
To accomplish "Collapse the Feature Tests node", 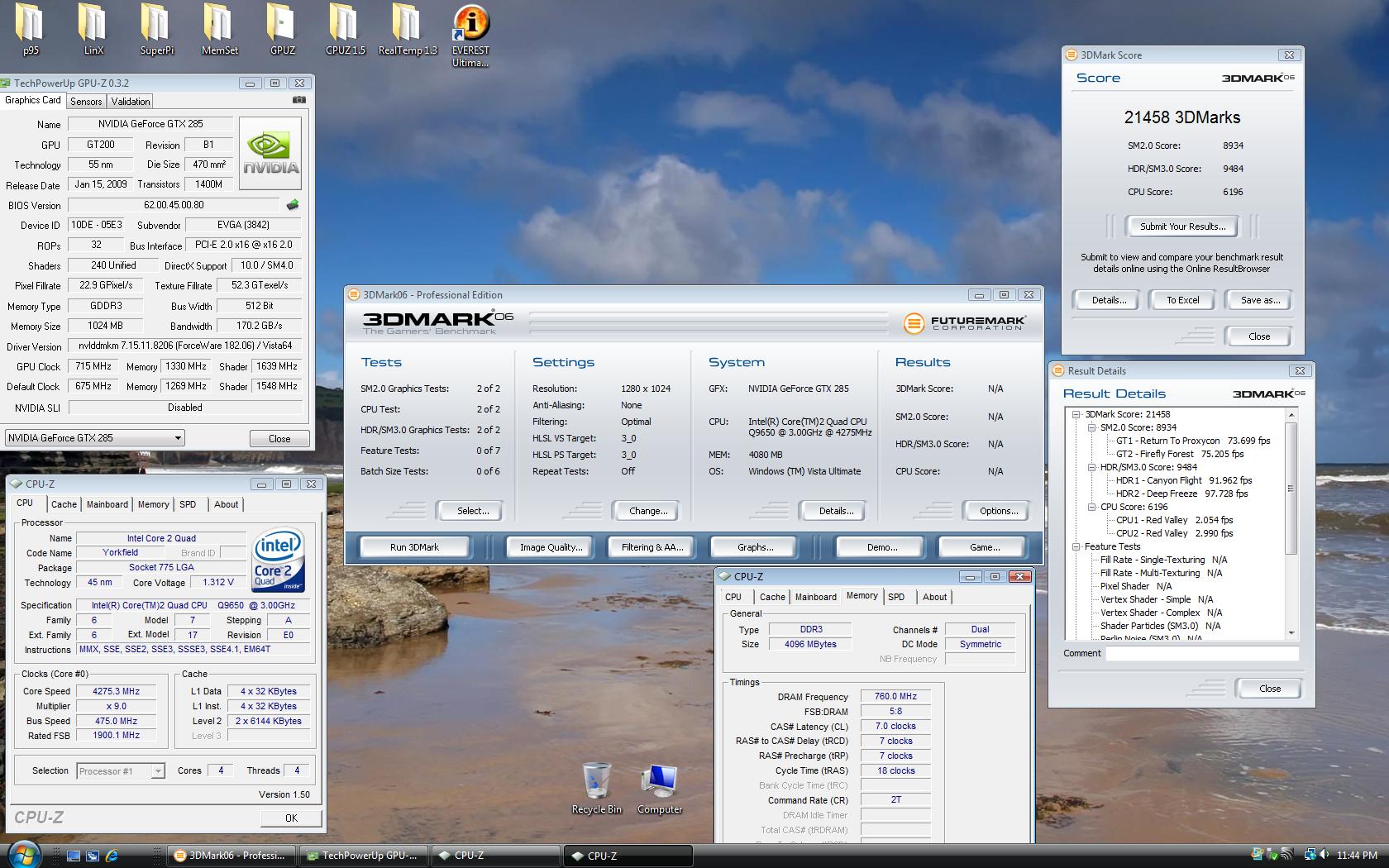I will click(x=1076, y=546).
